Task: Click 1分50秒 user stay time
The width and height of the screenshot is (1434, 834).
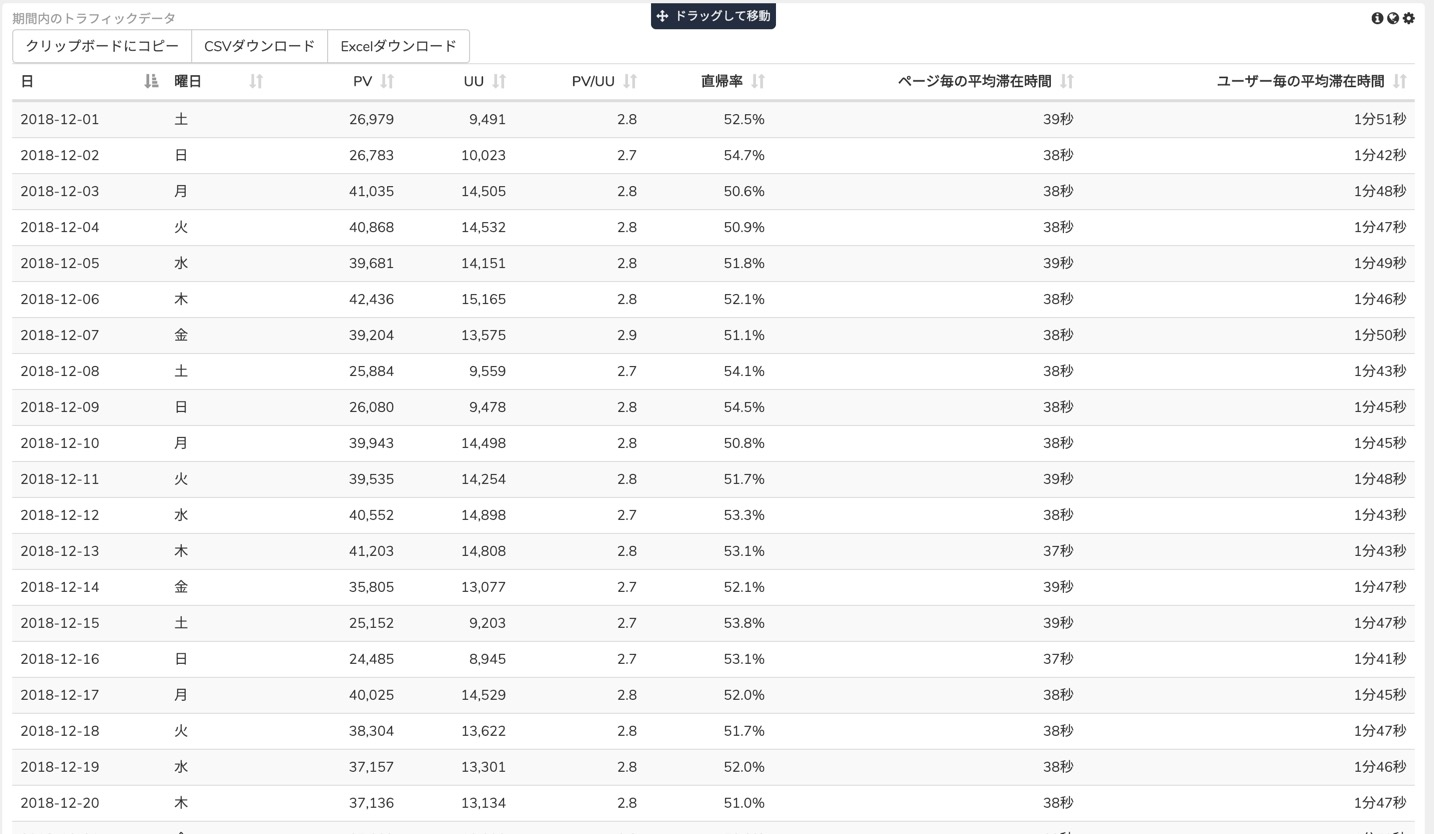Action: [1380, 335]
